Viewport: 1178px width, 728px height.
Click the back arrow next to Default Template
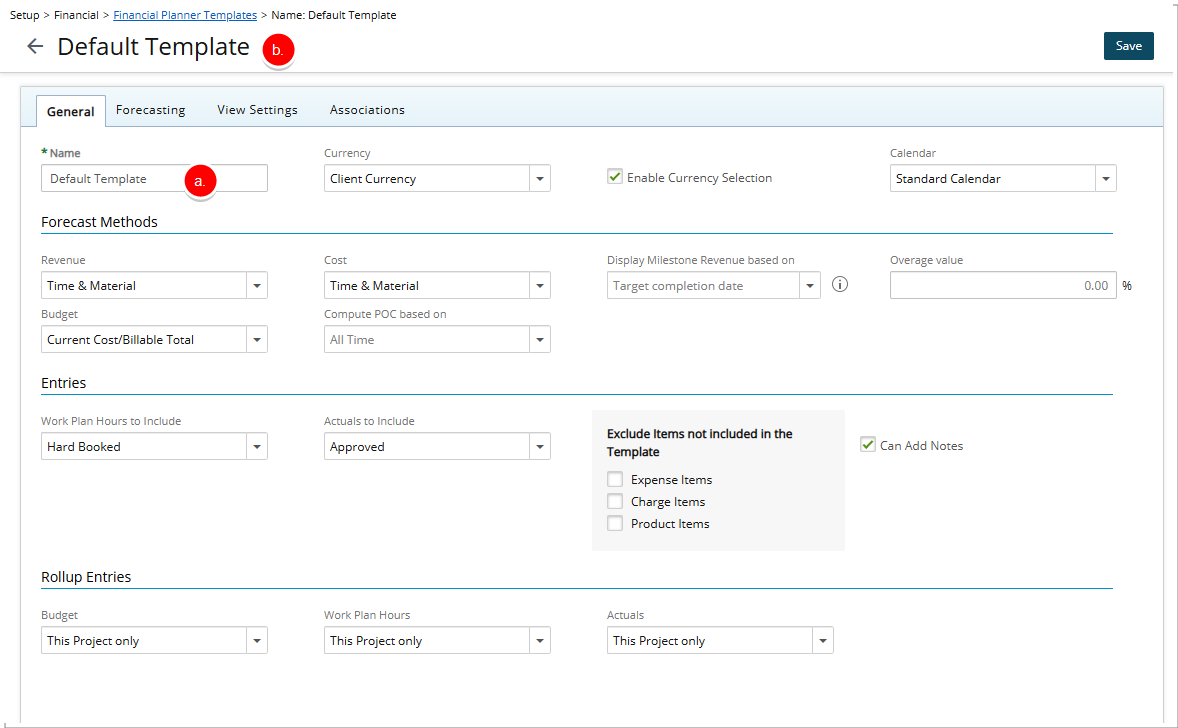coord(35,46)
